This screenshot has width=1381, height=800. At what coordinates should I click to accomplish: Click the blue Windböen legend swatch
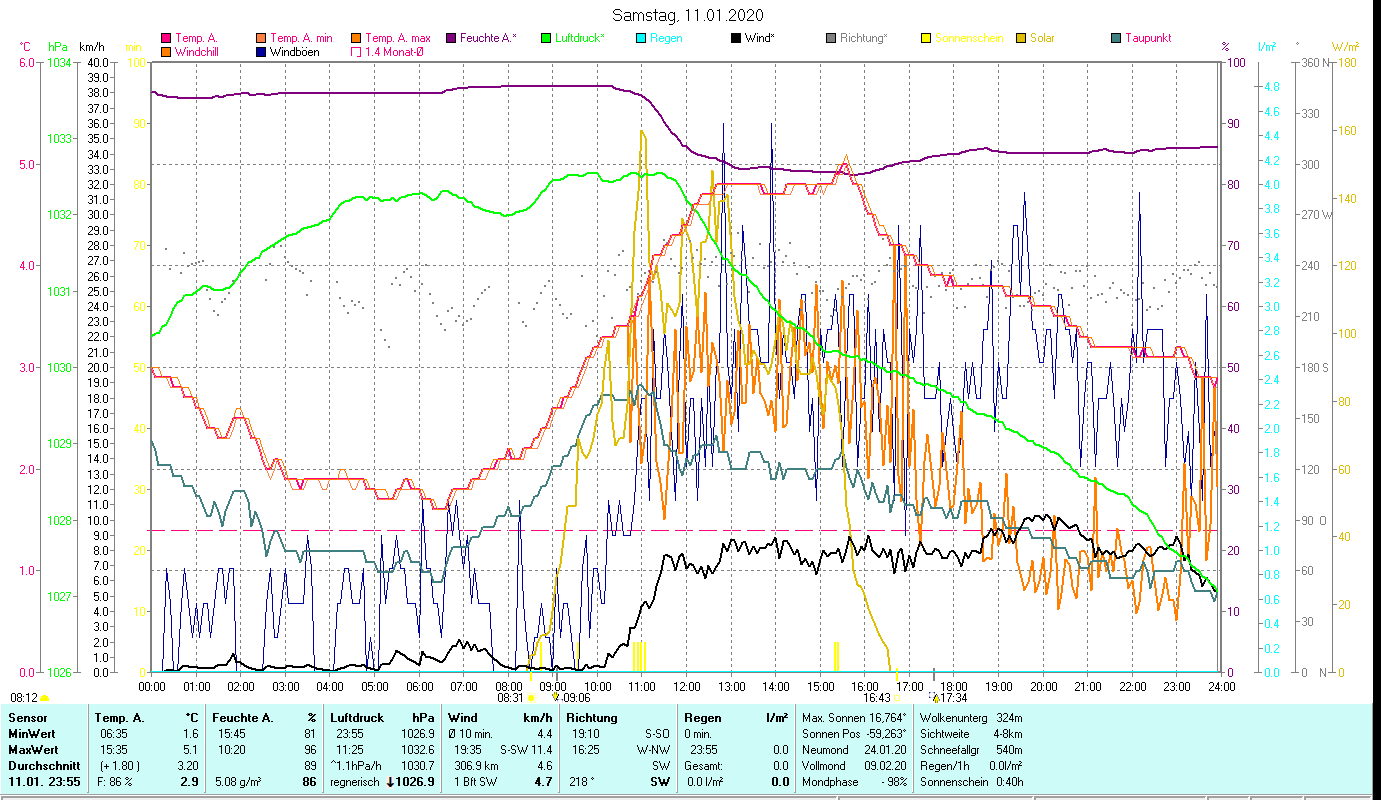(x=260, y=52)
